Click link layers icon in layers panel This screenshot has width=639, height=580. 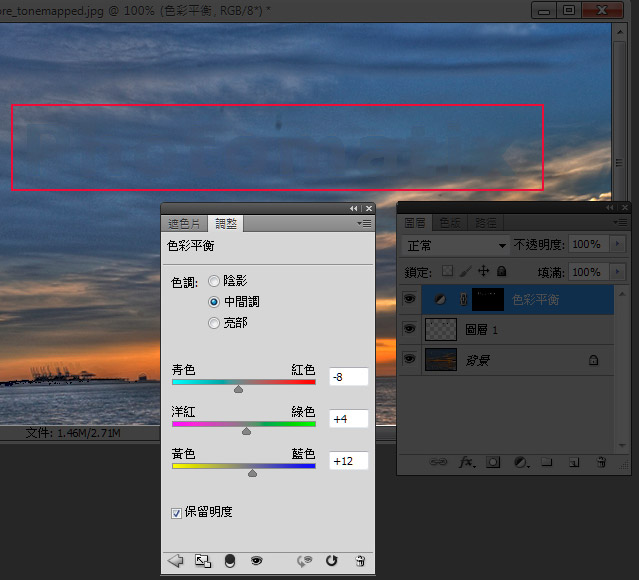(438, 462)
